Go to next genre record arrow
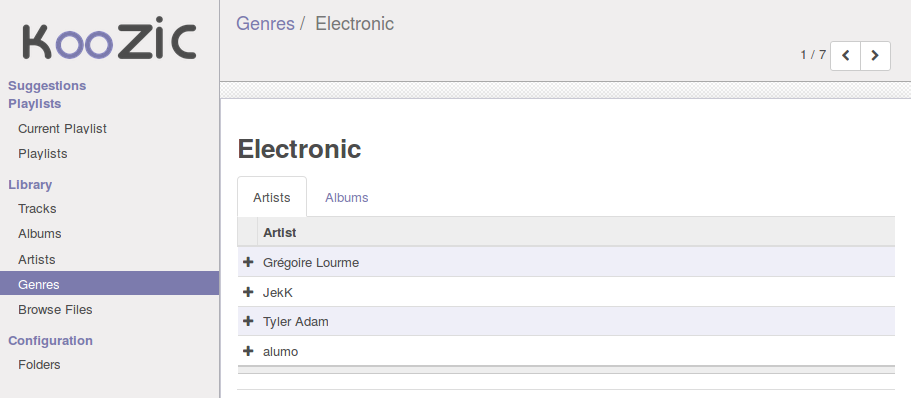This screenshot has height=398, width=911. 875,56
